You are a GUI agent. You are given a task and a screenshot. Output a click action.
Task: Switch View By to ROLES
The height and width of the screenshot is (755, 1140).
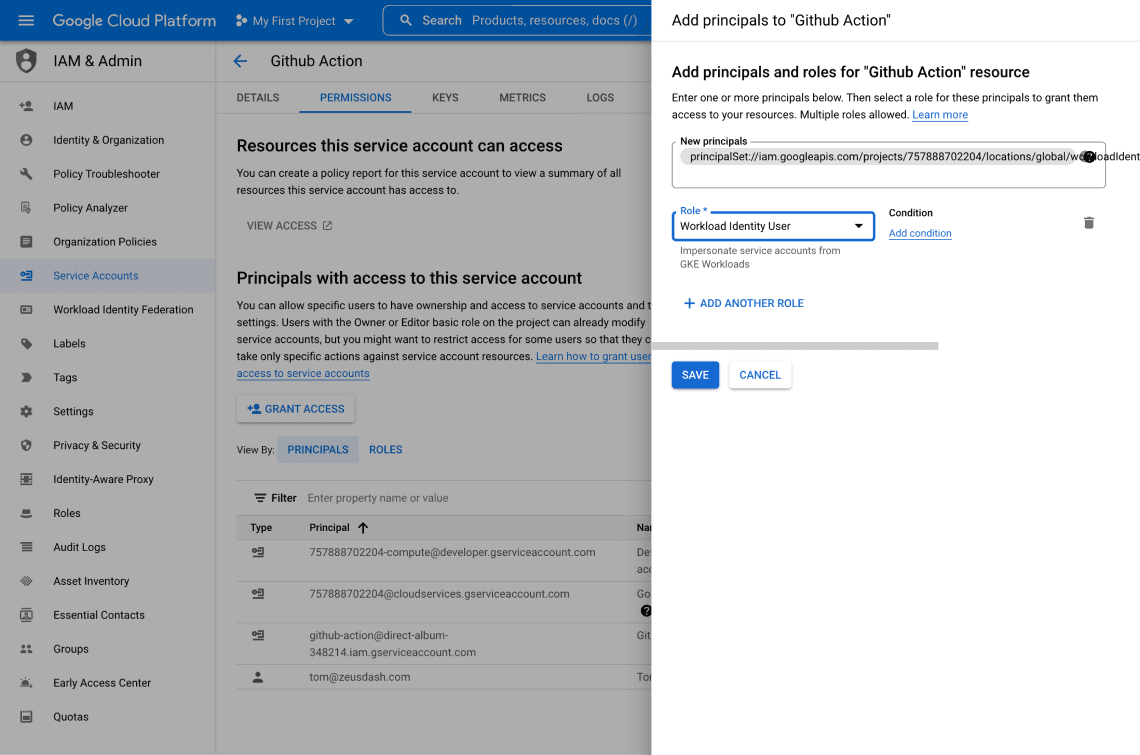[x=386, y=449]
